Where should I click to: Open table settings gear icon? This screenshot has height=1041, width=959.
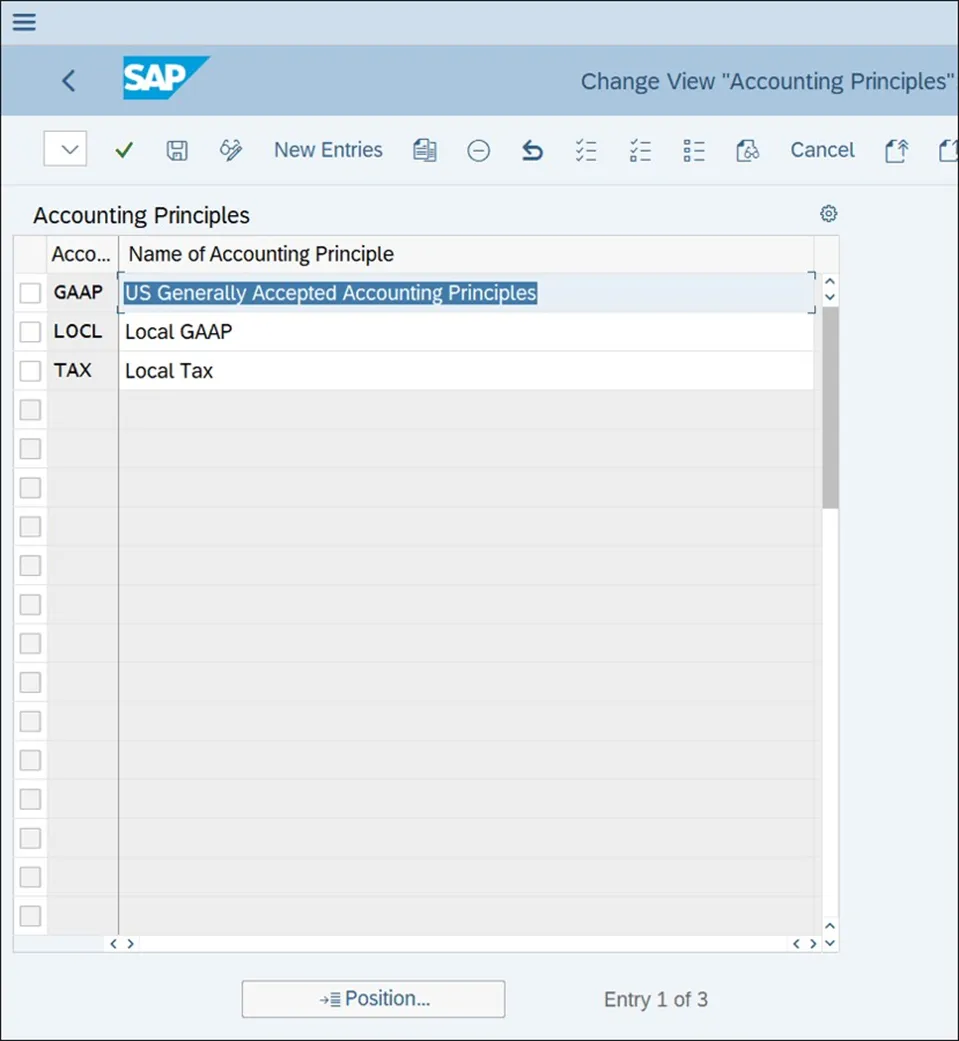pyautogui.click(x=828, y=213)
